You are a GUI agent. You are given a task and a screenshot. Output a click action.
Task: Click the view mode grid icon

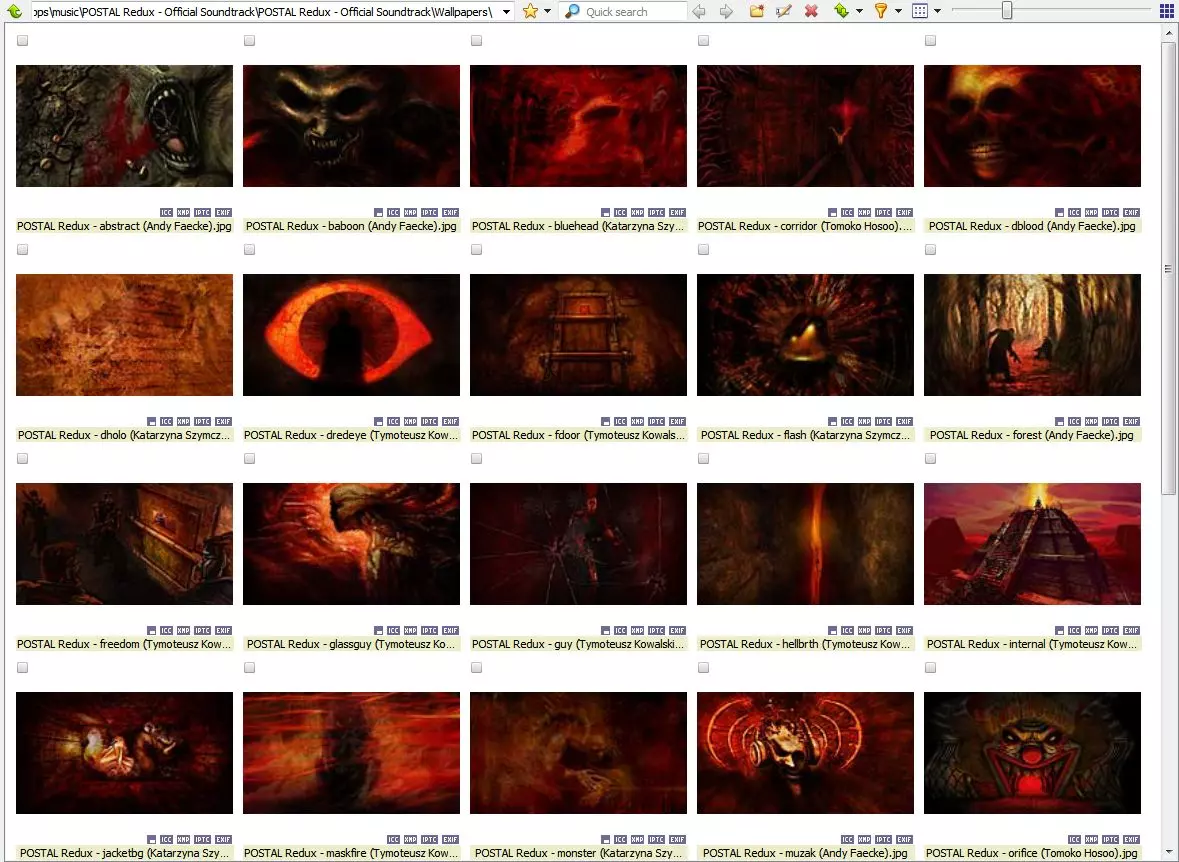pyautogui.click(x=920, y=11)
